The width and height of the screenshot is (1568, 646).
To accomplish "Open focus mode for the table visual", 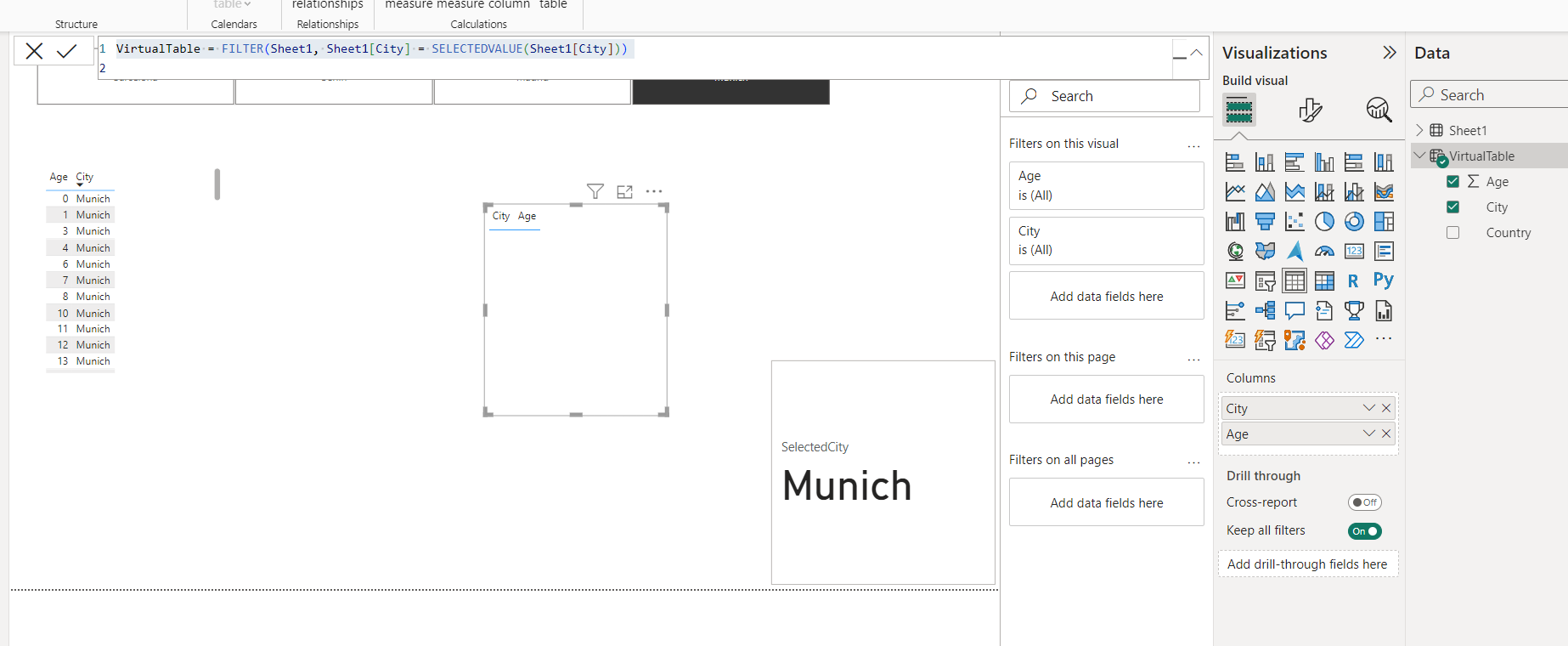I will coord(624,191).
